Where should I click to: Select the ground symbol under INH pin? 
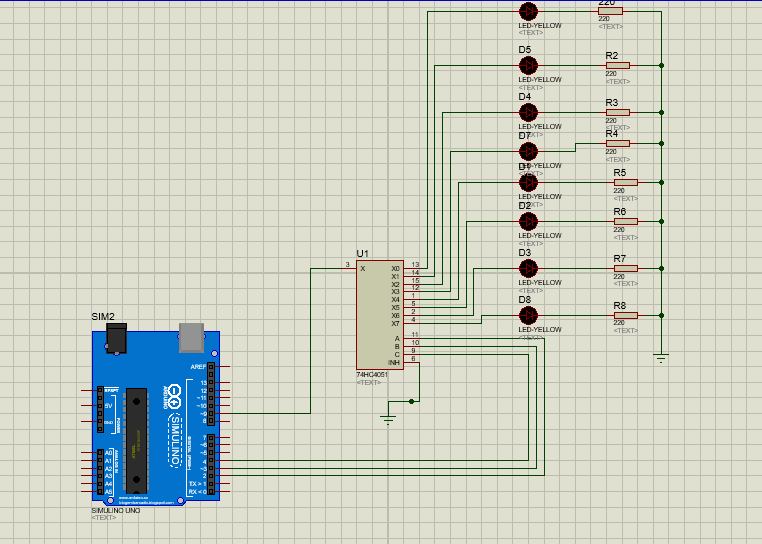[x=388, y=419]
